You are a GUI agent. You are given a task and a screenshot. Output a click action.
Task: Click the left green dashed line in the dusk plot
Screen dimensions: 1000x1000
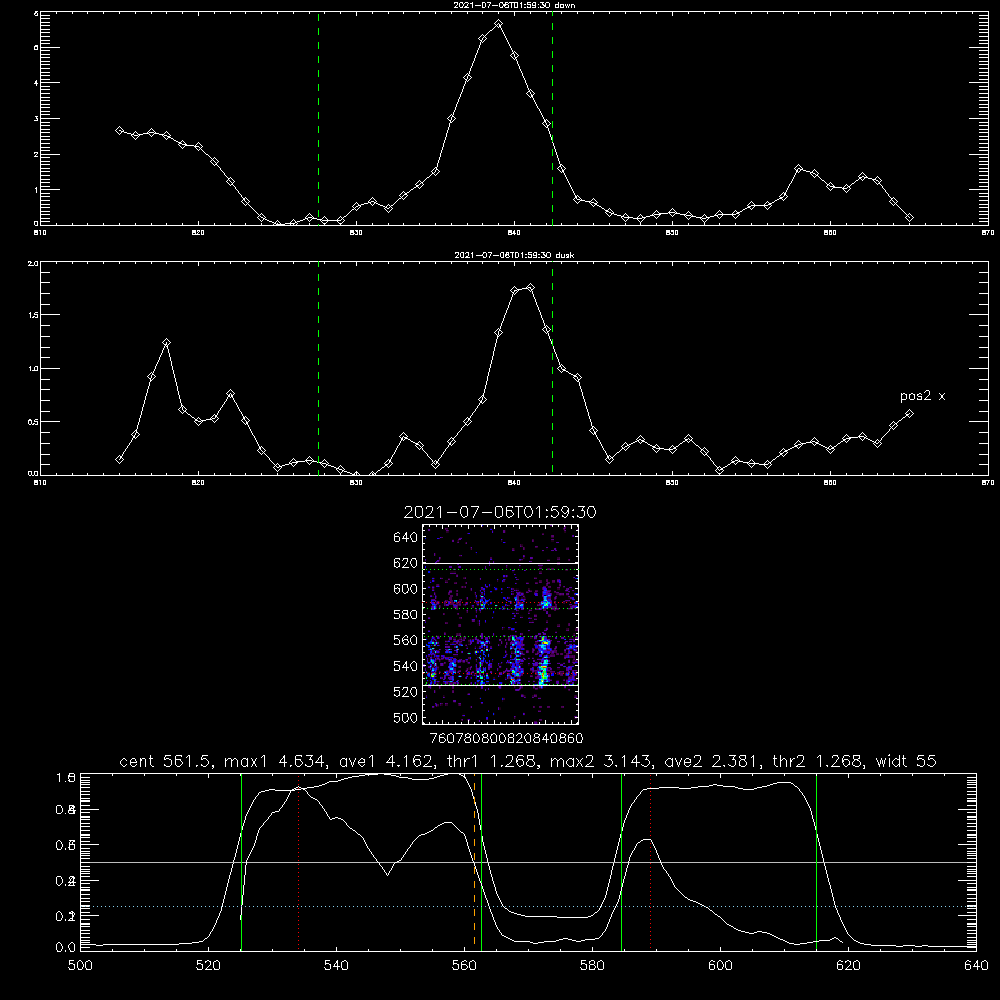point(319,368)
